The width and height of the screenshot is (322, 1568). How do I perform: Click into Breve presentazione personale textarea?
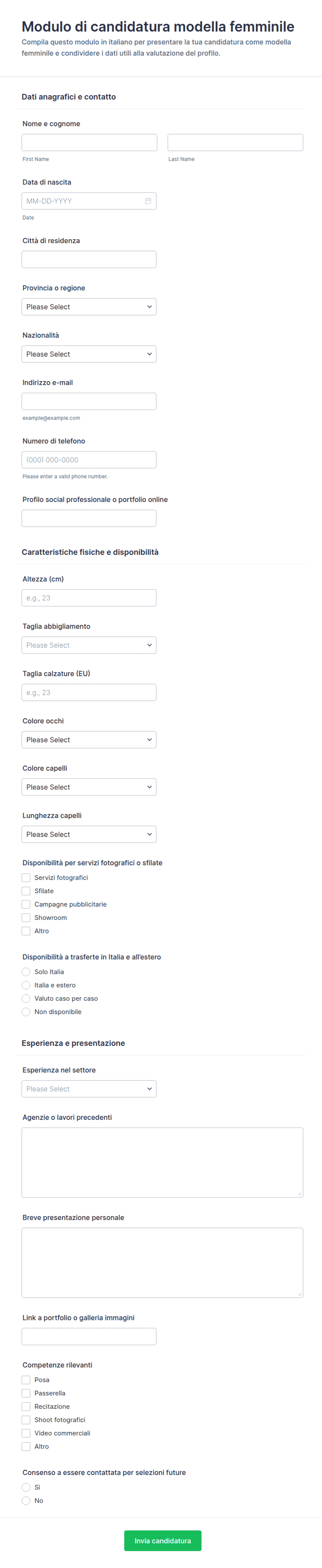point(162,1263)
